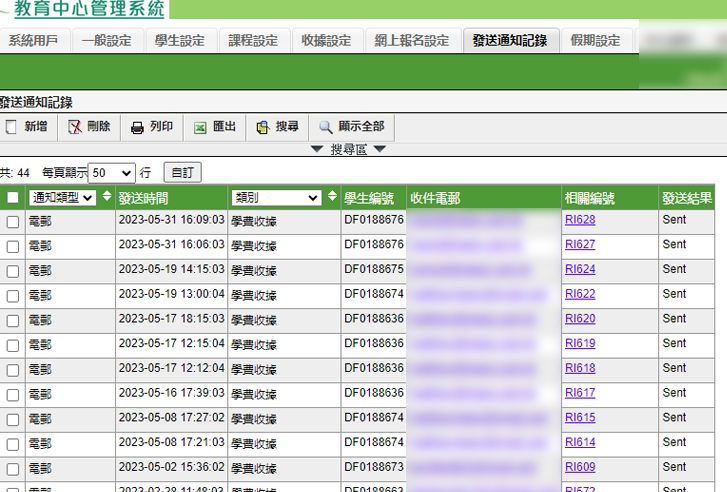
Task: Switch to the 網上報名設定 tab
Action: (412, 41)
